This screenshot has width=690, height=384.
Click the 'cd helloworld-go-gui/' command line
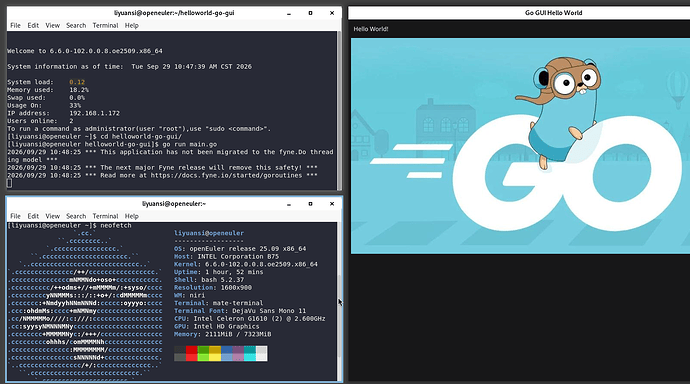point(94,136)
